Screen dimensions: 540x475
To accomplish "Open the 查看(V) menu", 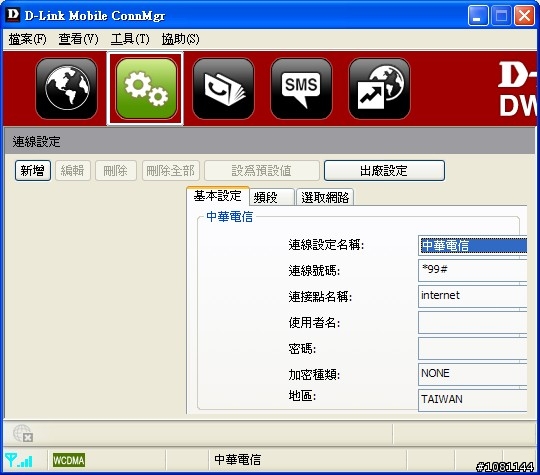I will 78,39.
